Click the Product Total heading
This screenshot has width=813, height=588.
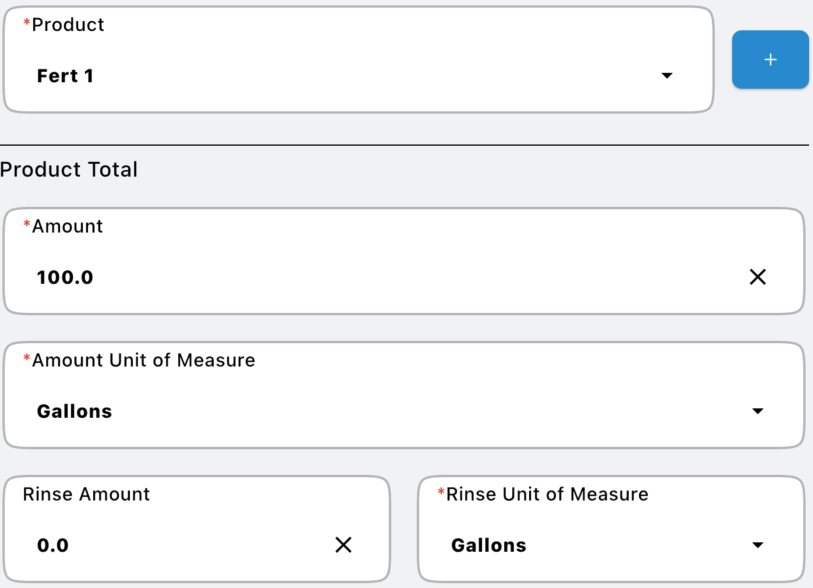coord(69,170)
